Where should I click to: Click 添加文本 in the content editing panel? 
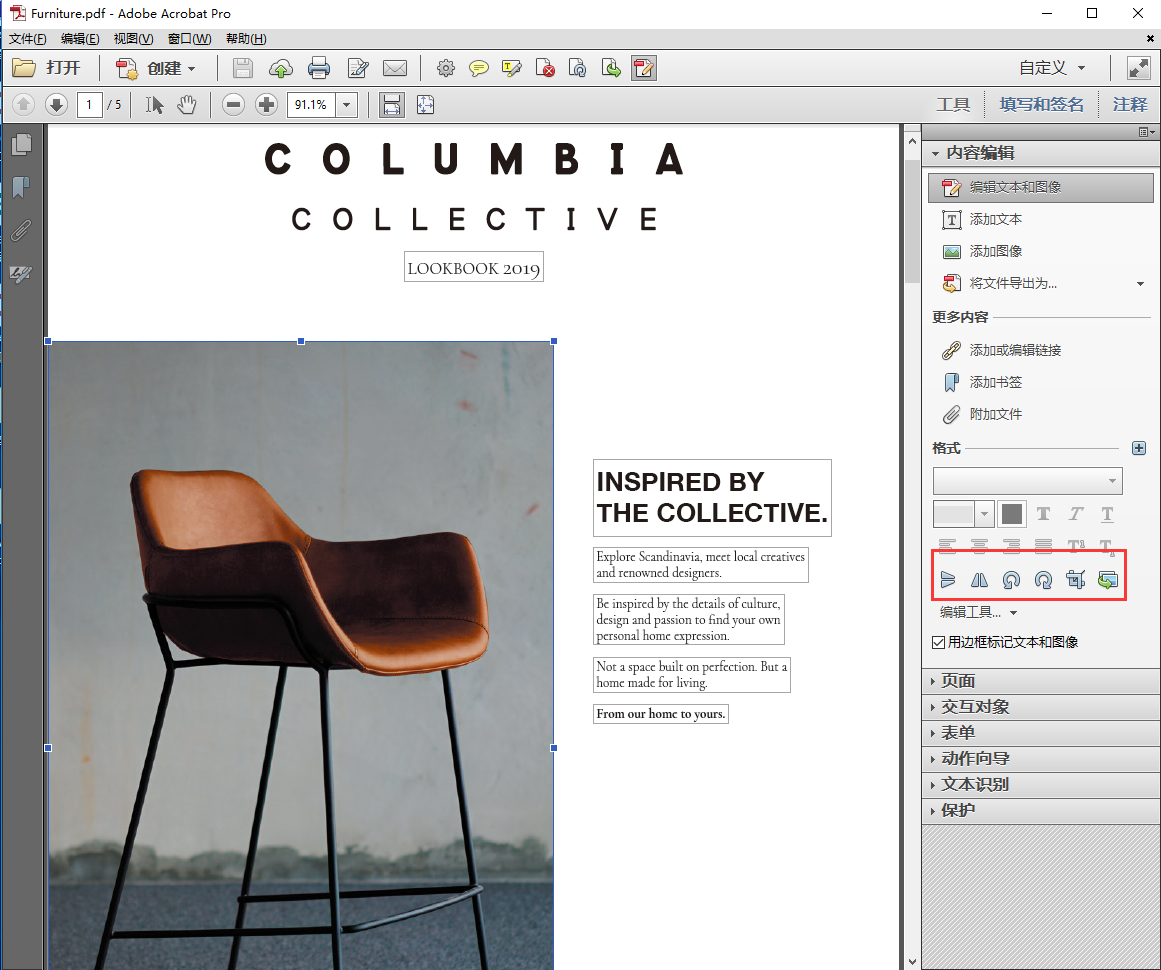pos(995,219)
